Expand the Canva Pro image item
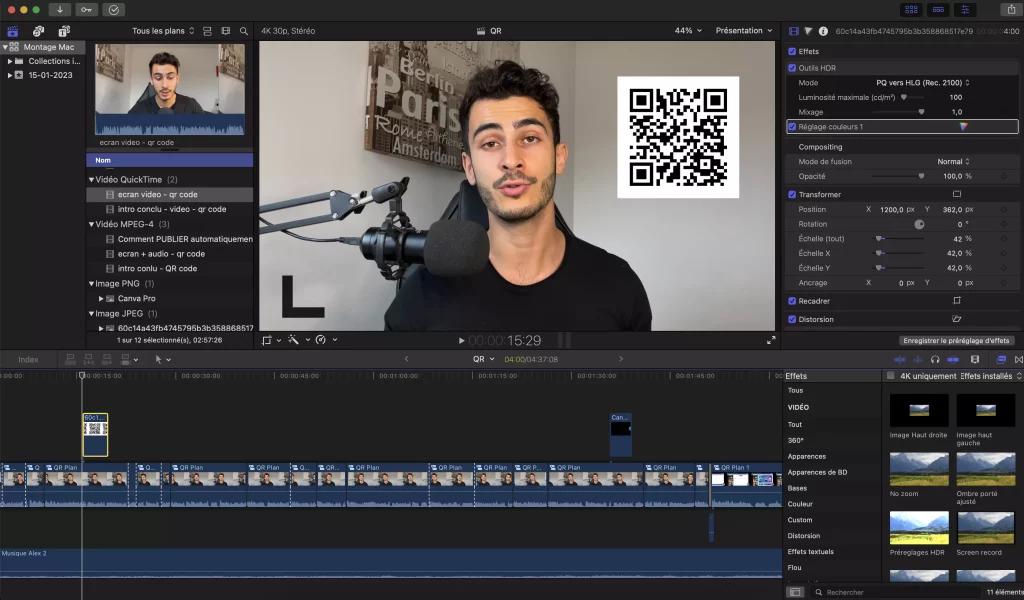Screen dimensions: 1024x600 [101, 298]
